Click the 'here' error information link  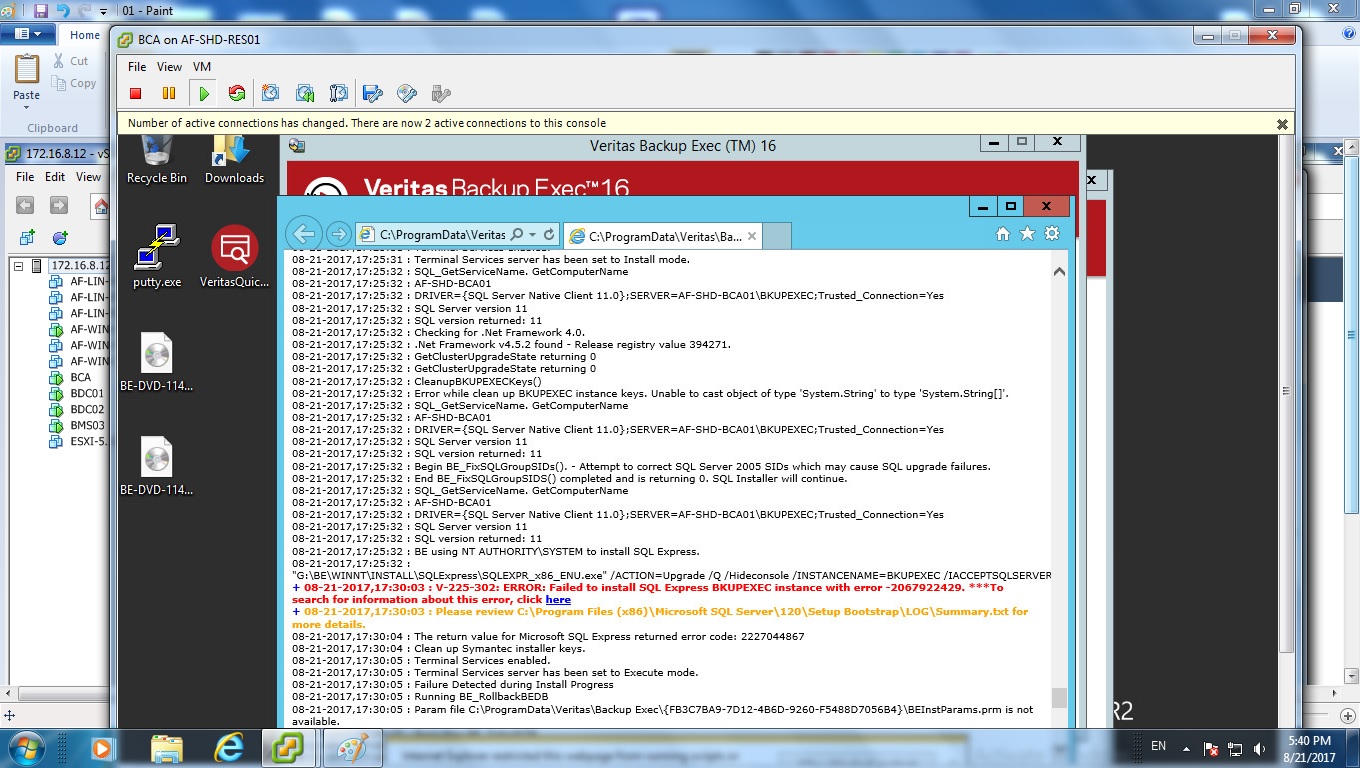click(558, 600)
